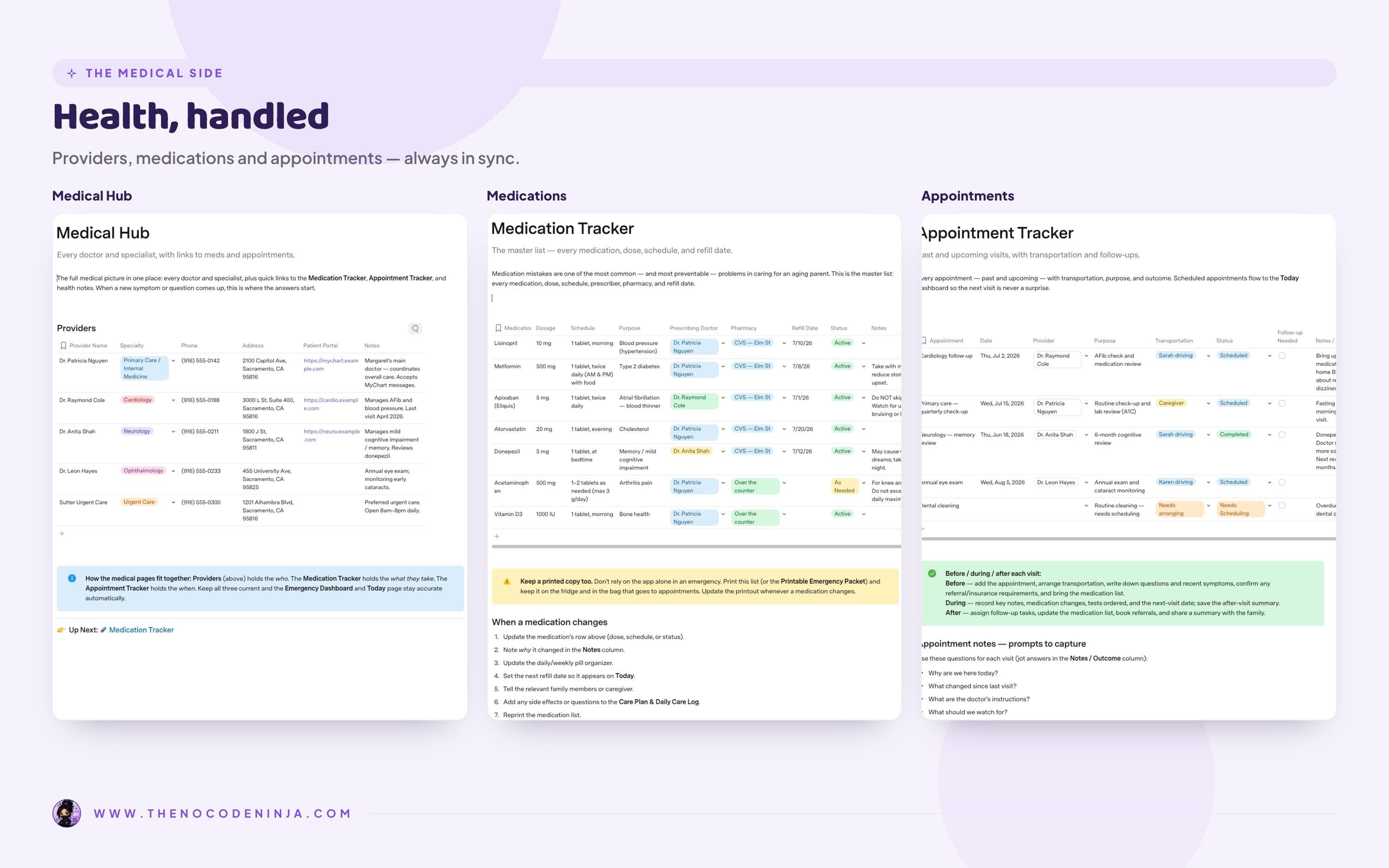Open Neurology specialty dropdown arrow
Viewport: 1389px width, 868px height.
click(x=173, y=431)
